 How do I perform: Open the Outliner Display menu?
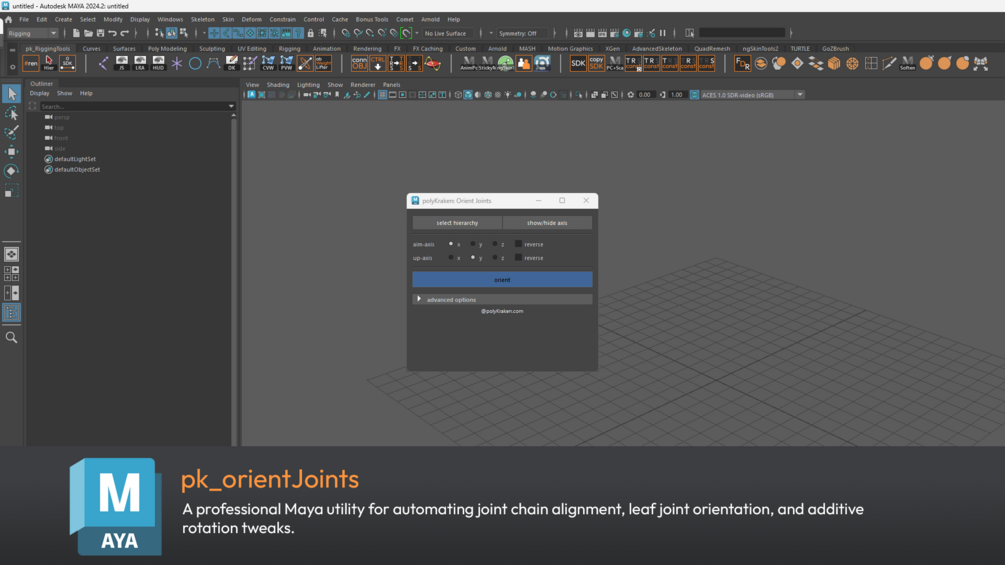pos(40,94)
